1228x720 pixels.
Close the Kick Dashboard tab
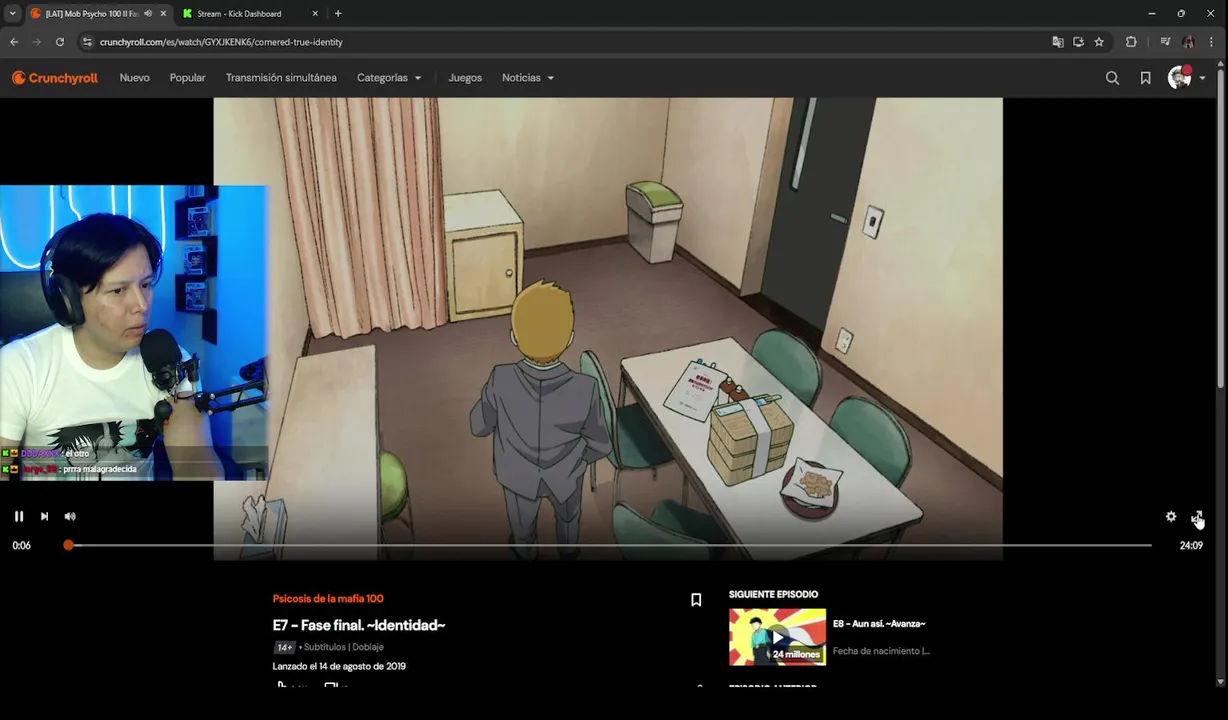coord(315,14)
